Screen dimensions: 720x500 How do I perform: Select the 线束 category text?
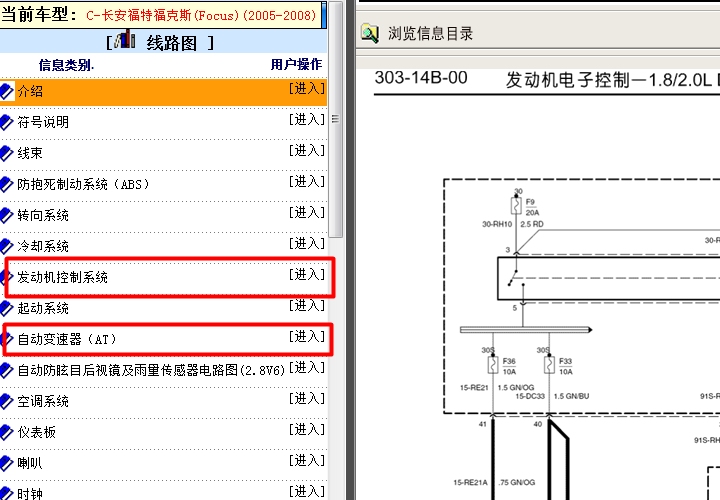click(30, 153)
